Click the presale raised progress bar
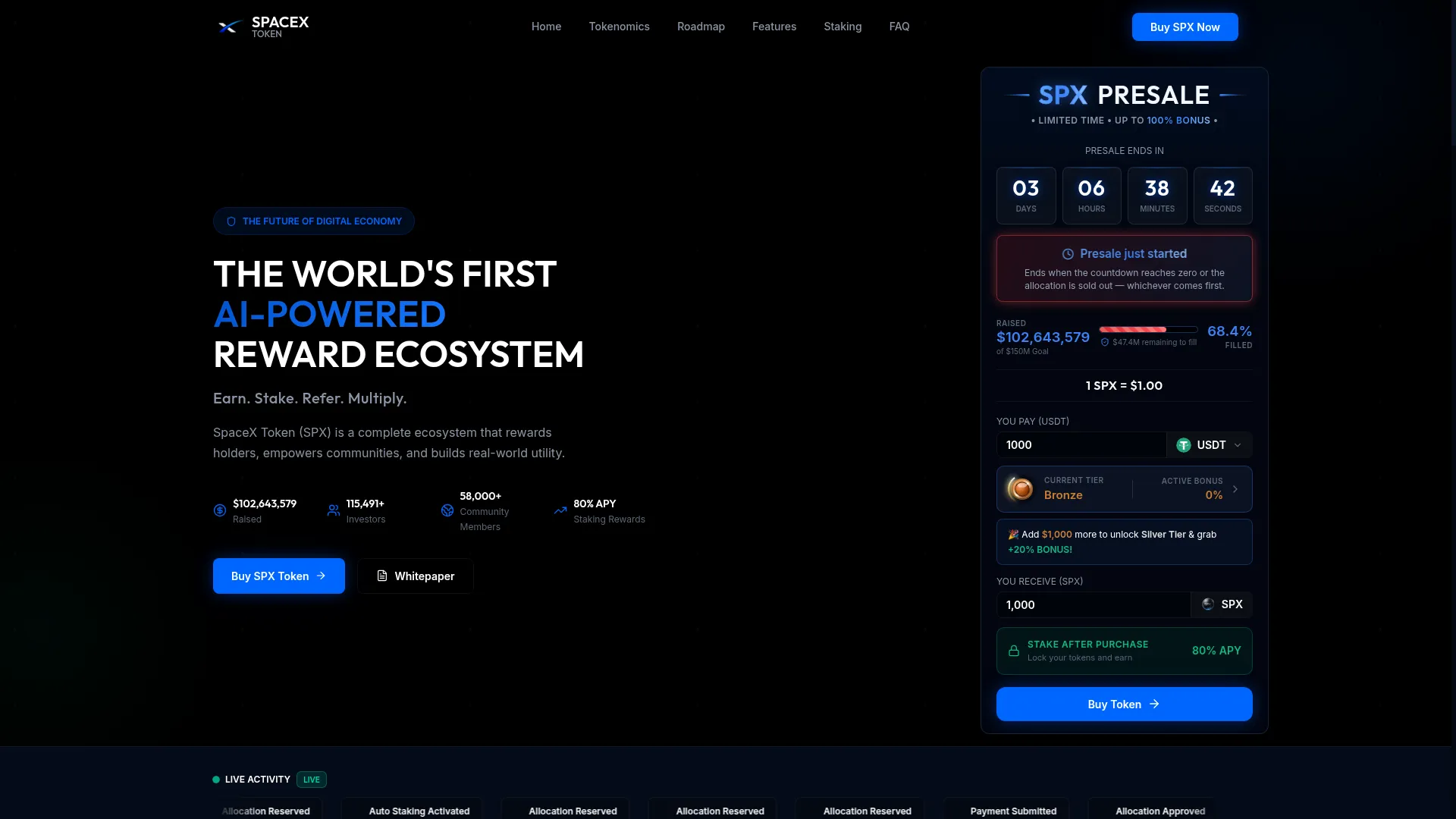Screen dimensions: 1456x819 click(x=1148, y=330)
